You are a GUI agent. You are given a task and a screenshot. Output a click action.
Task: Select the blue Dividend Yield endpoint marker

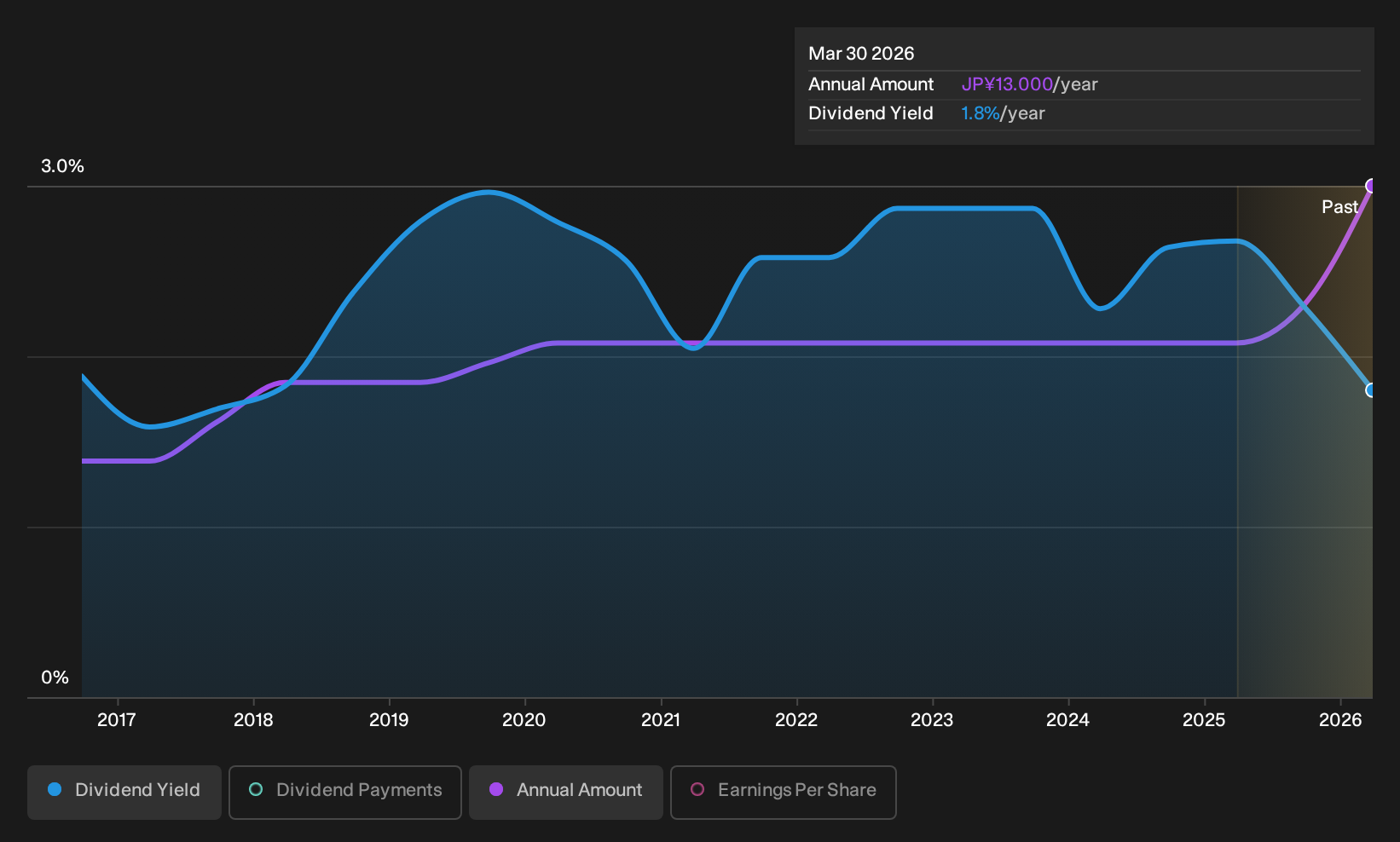click(x=1371, y=390)
